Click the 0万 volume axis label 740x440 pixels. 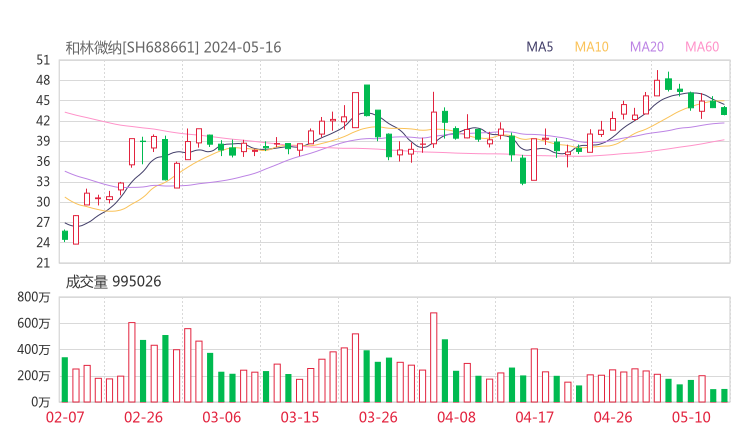click(x=41, y=402)
